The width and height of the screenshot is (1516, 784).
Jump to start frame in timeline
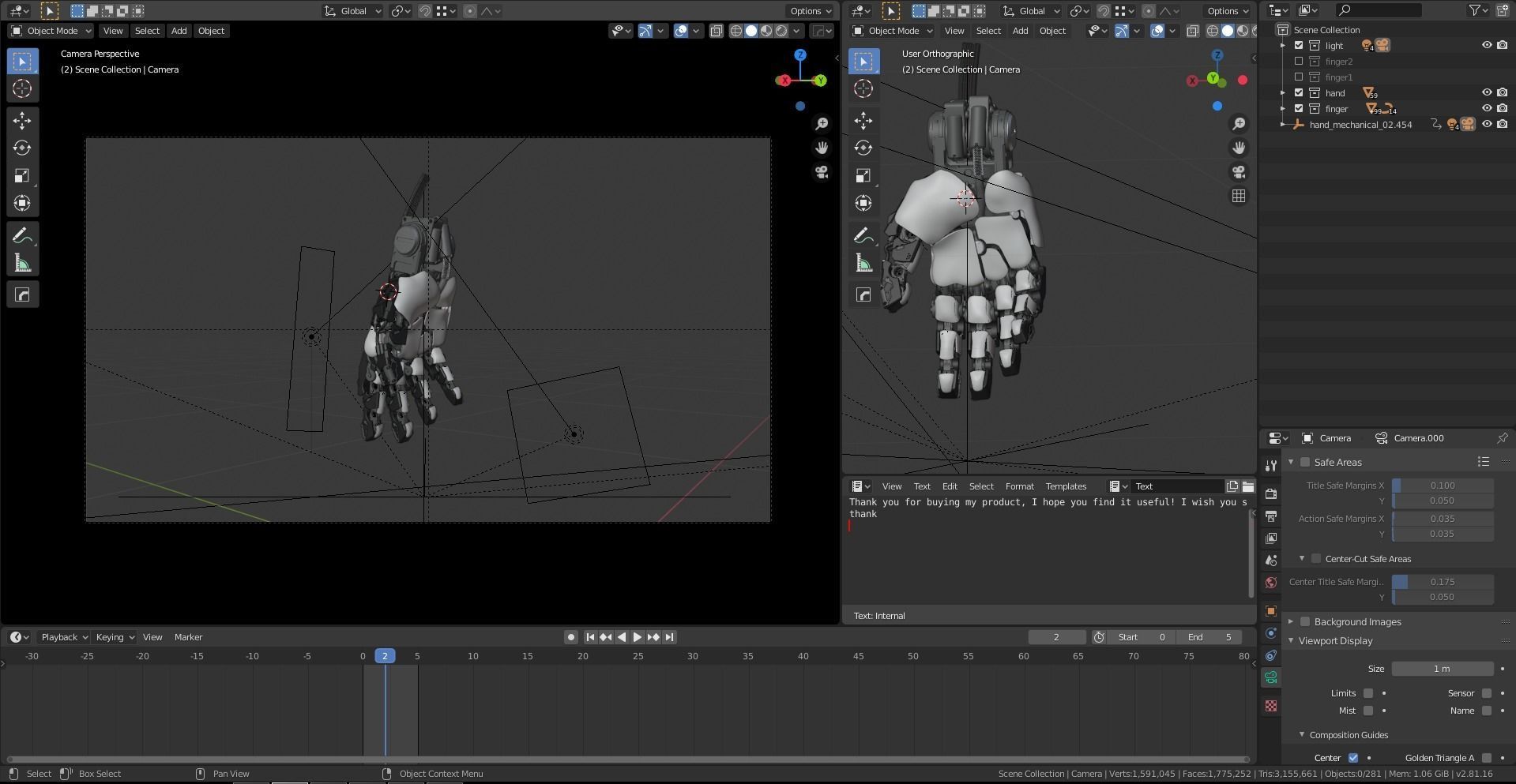point(589,637)
